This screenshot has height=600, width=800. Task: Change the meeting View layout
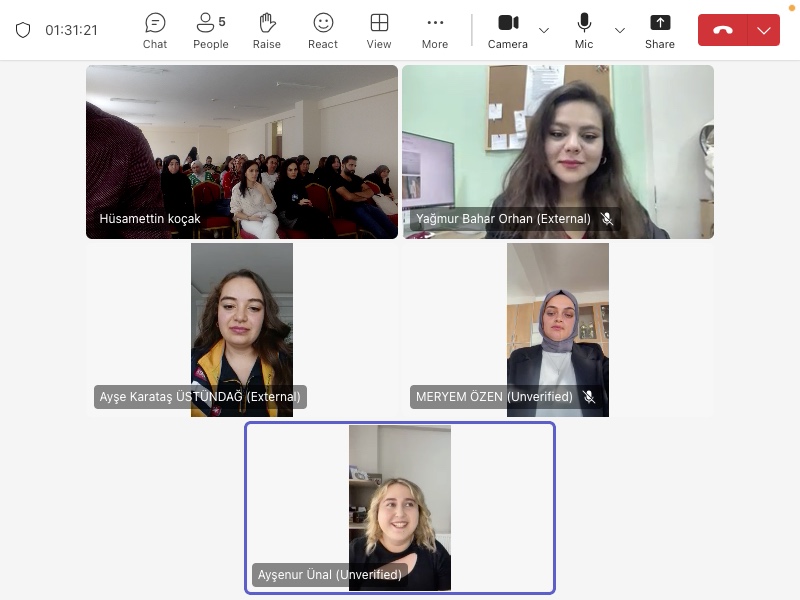pos(379,30)
